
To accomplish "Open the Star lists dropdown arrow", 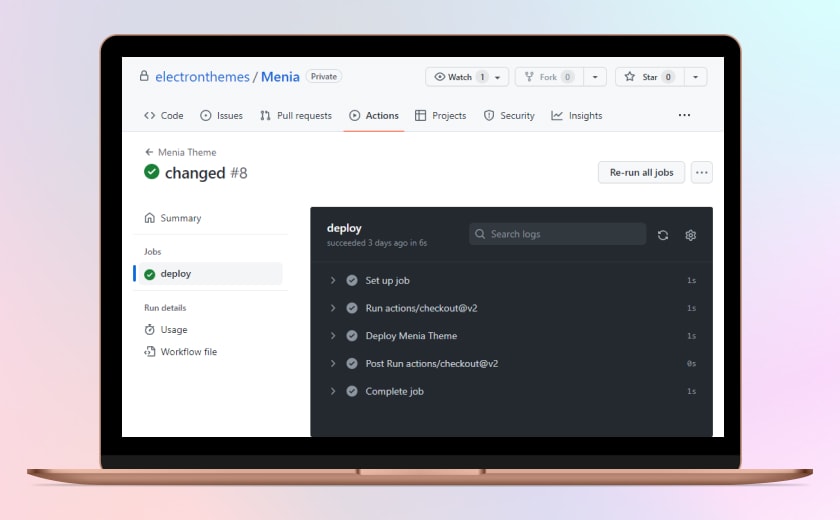I will pos(695,77).
